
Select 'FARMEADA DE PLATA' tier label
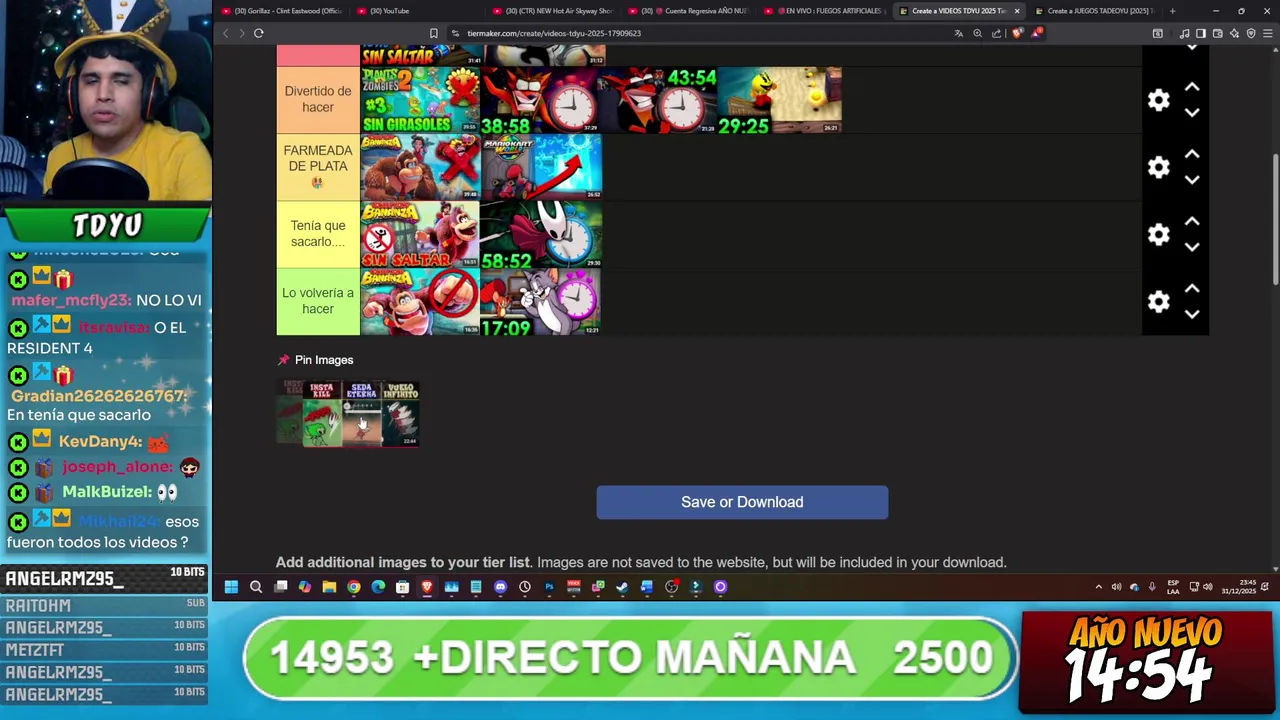point(318,167)
